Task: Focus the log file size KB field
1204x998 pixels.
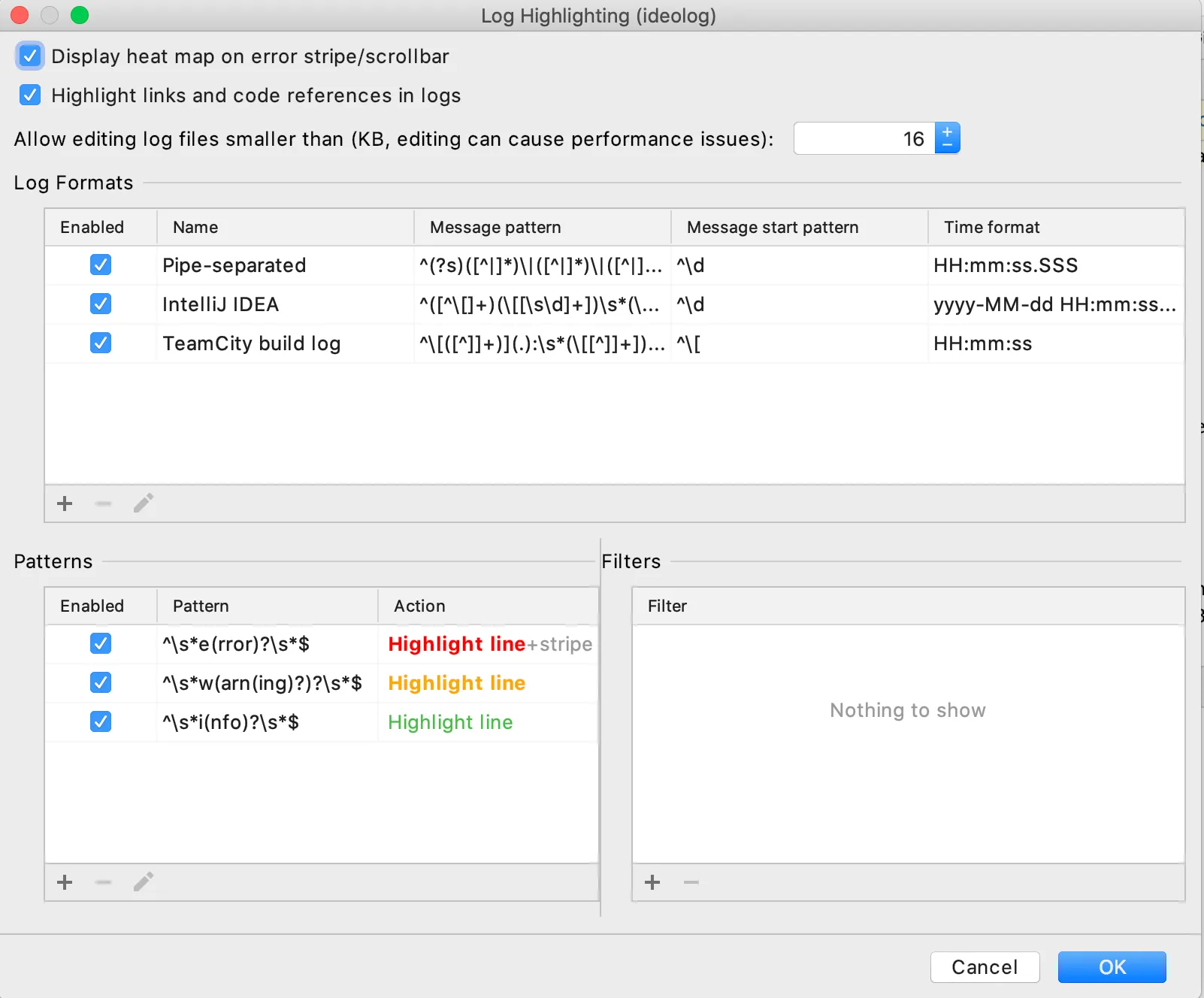Action: click(x=864, y=138)
